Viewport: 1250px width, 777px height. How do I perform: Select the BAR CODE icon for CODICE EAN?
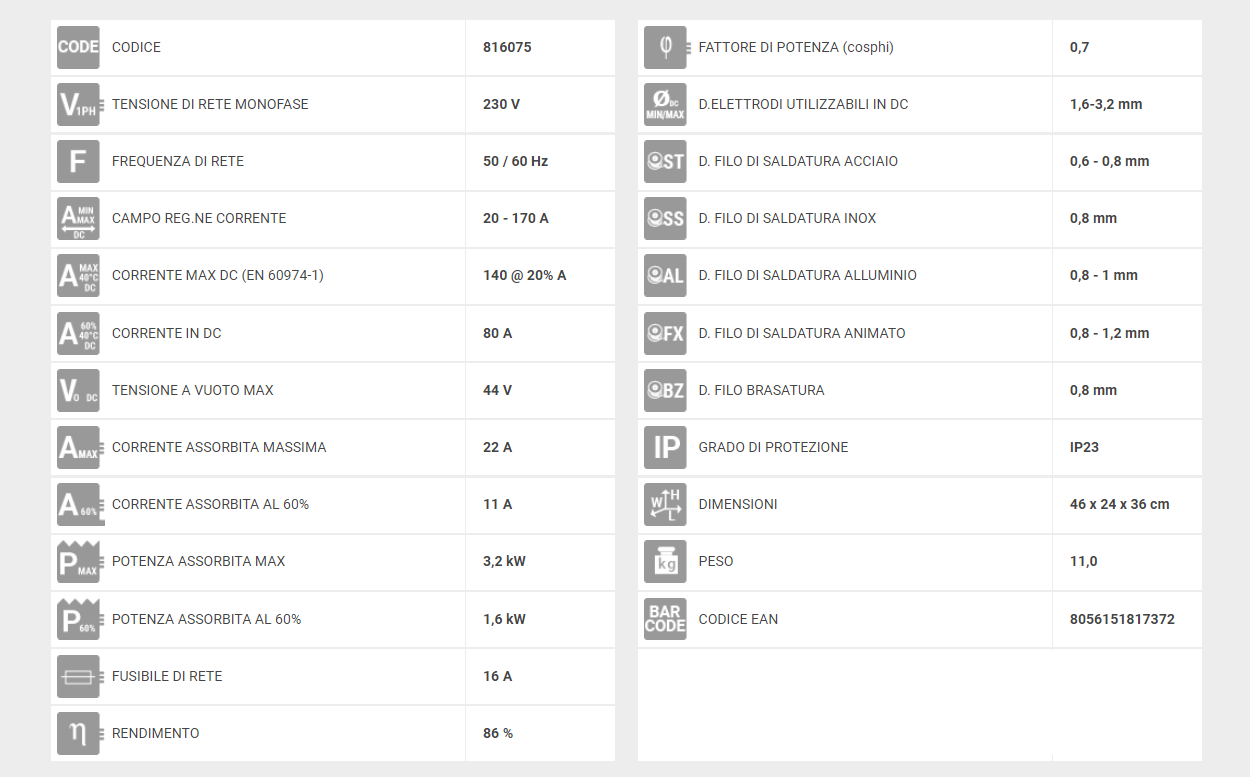(665, 619)
